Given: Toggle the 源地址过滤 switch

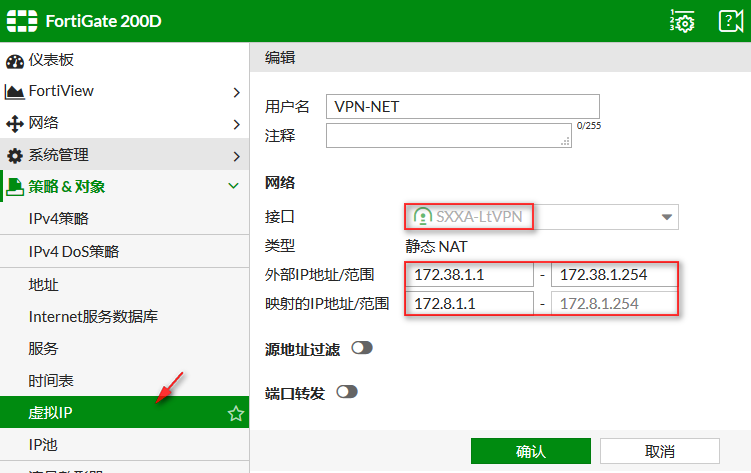Looking at the screenshot, I should click(362, 348).
